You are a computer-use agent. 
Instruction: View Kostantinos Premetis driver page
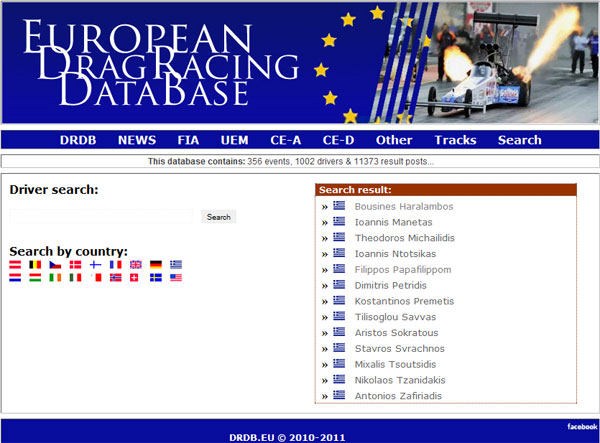click(404, 301)
